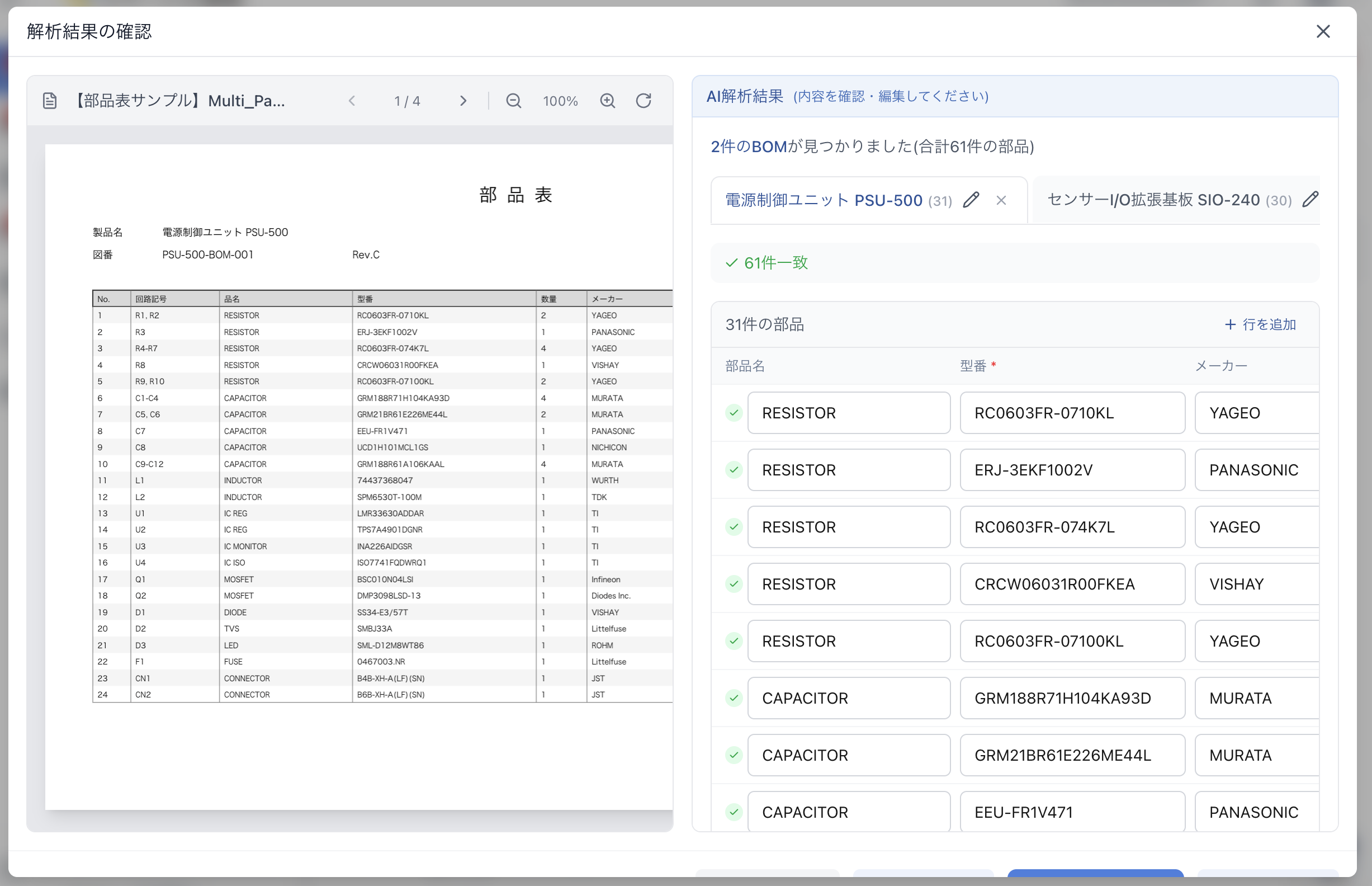Edit model number field GRM188R71H104KA93D
1372x886 pixels.
click(1072, 698)
